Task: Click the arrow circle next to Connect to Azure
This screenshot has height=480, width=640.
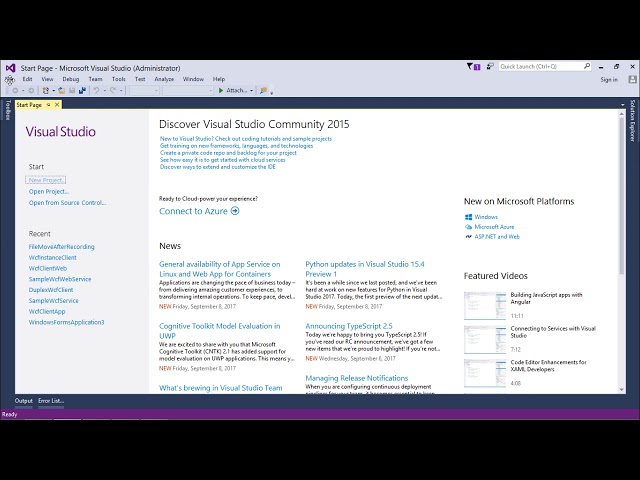Action: pos(235,211)
